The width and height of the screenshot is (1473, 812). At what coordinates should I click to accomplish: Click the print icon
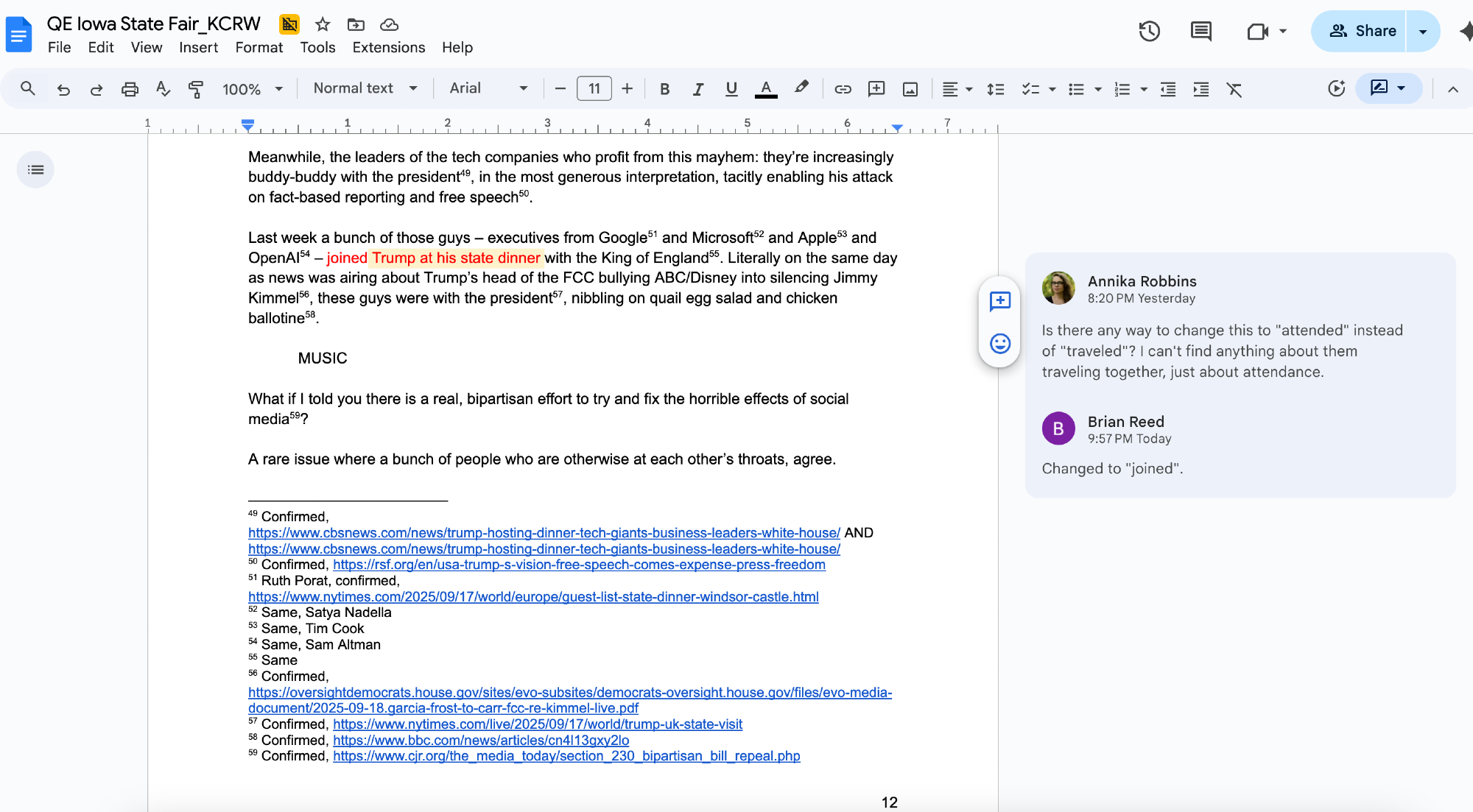130,89
